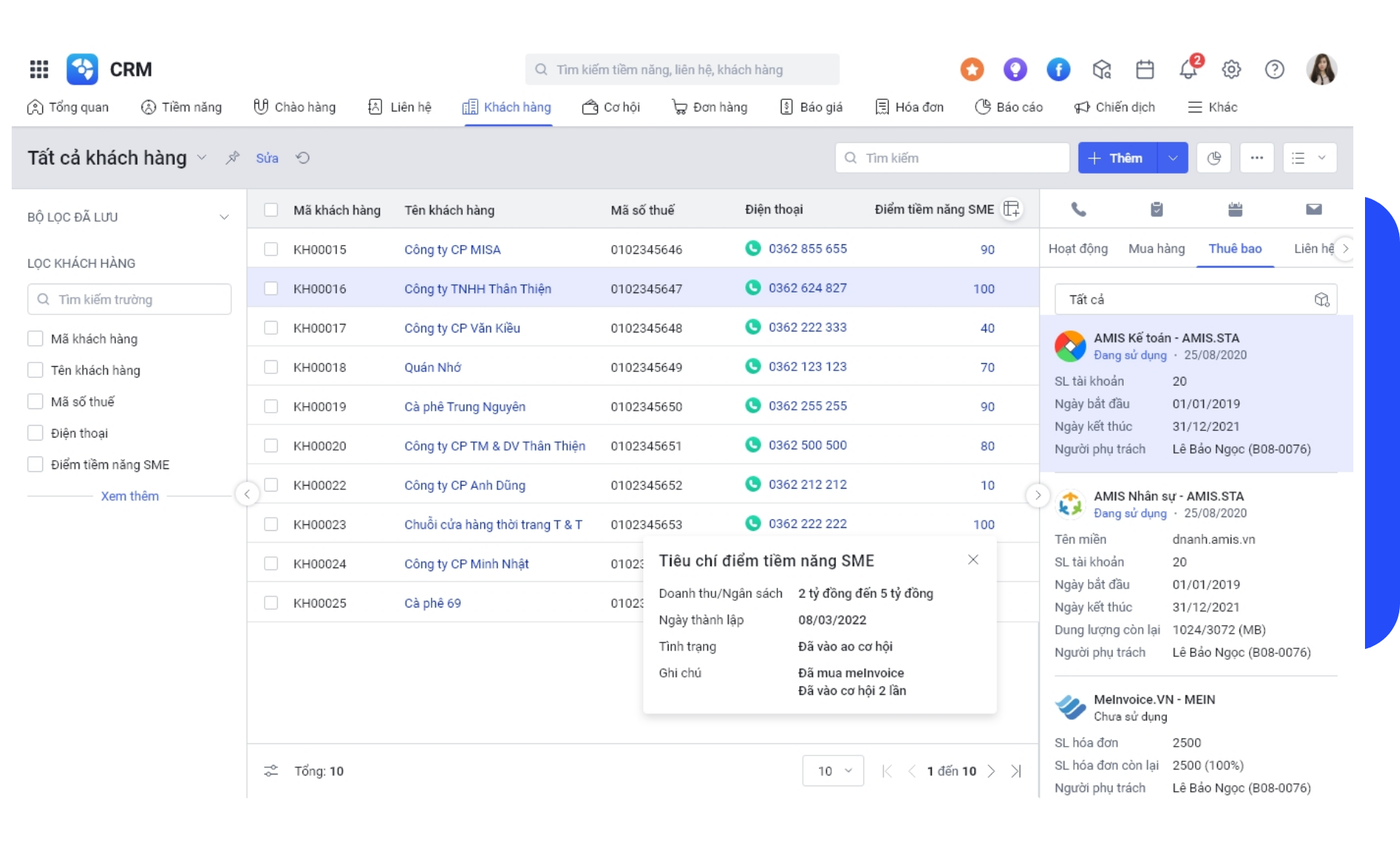Open the help question mark

click(1275, 69)
